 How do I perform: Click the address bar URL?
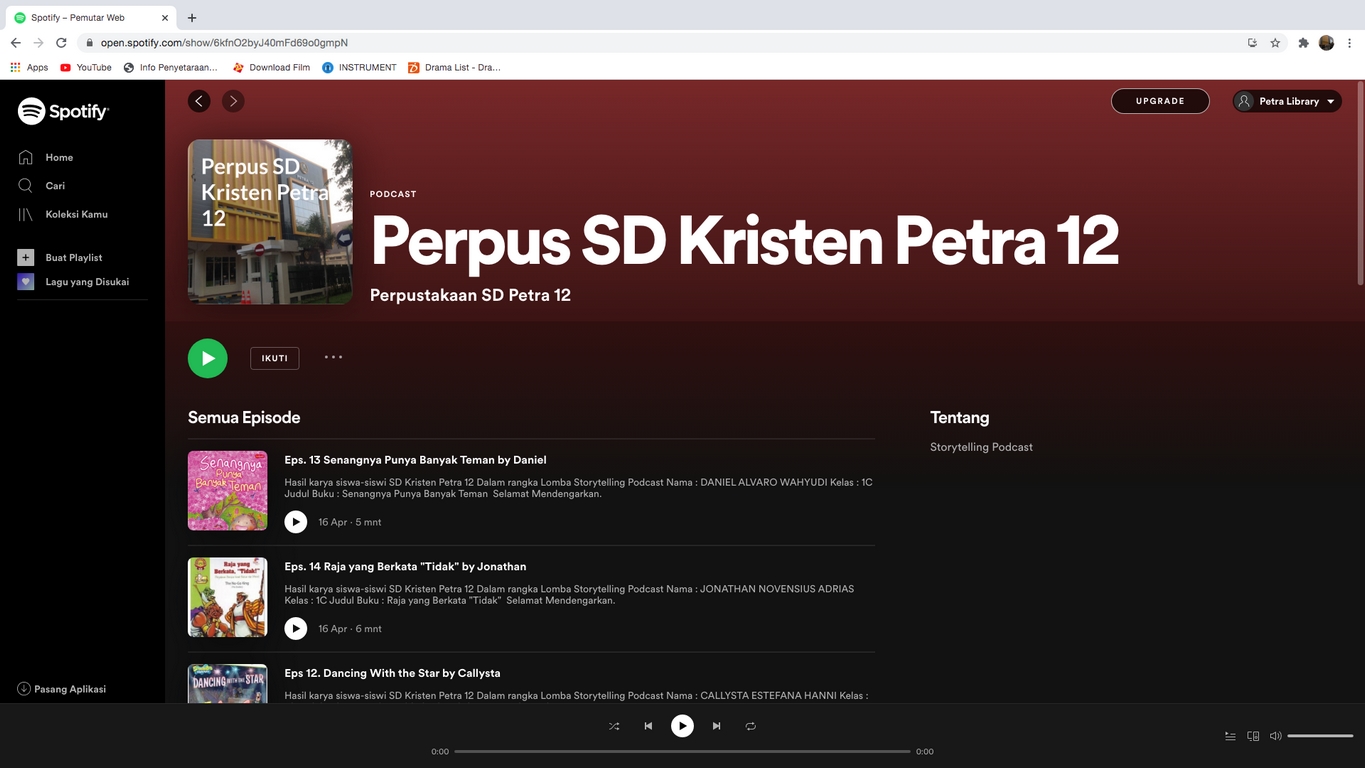(x=224, y=43)
